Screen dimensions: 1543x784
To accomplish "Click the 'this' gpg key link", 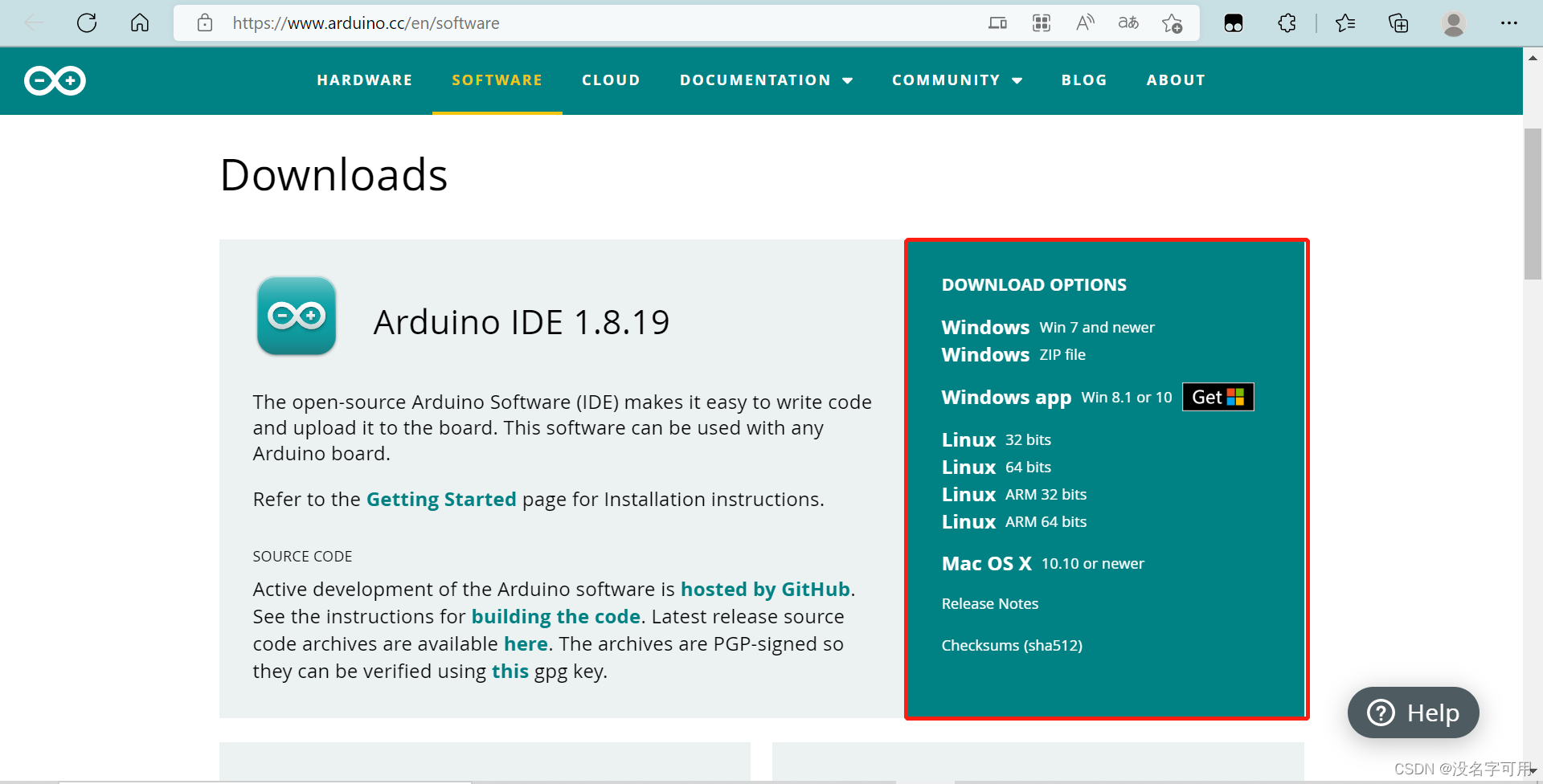I will (x=510, y=671).
